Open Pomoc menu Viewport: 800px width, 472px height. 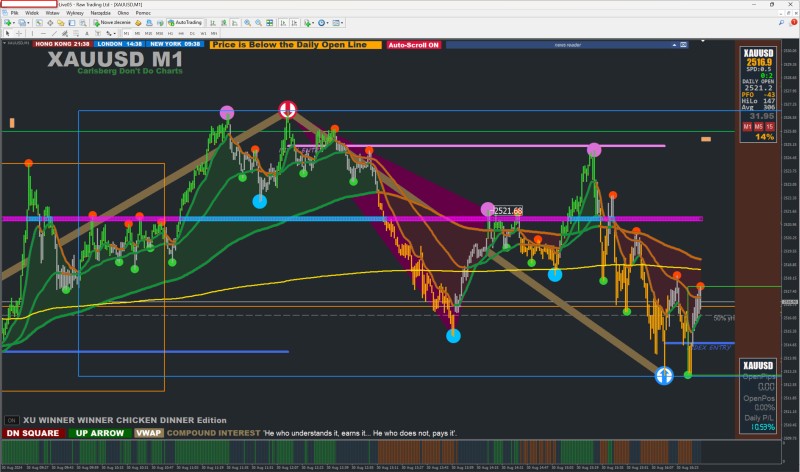pyautogui.click(x=143, y=13)
